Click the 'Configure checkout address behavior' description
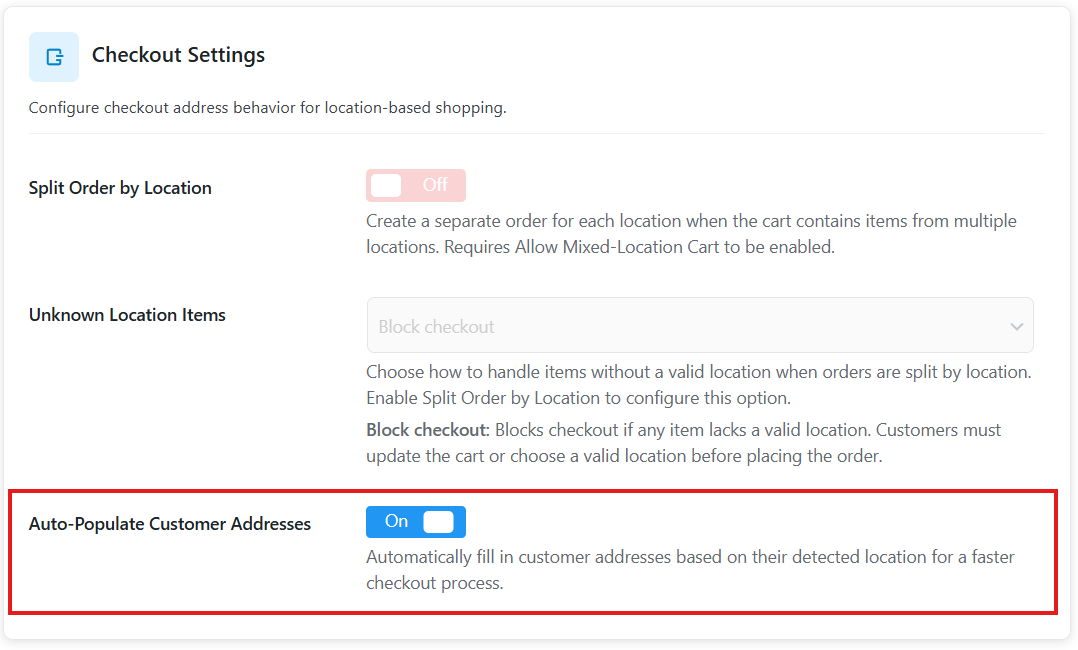The image size is (1078, 650). [x=267, y=108]
